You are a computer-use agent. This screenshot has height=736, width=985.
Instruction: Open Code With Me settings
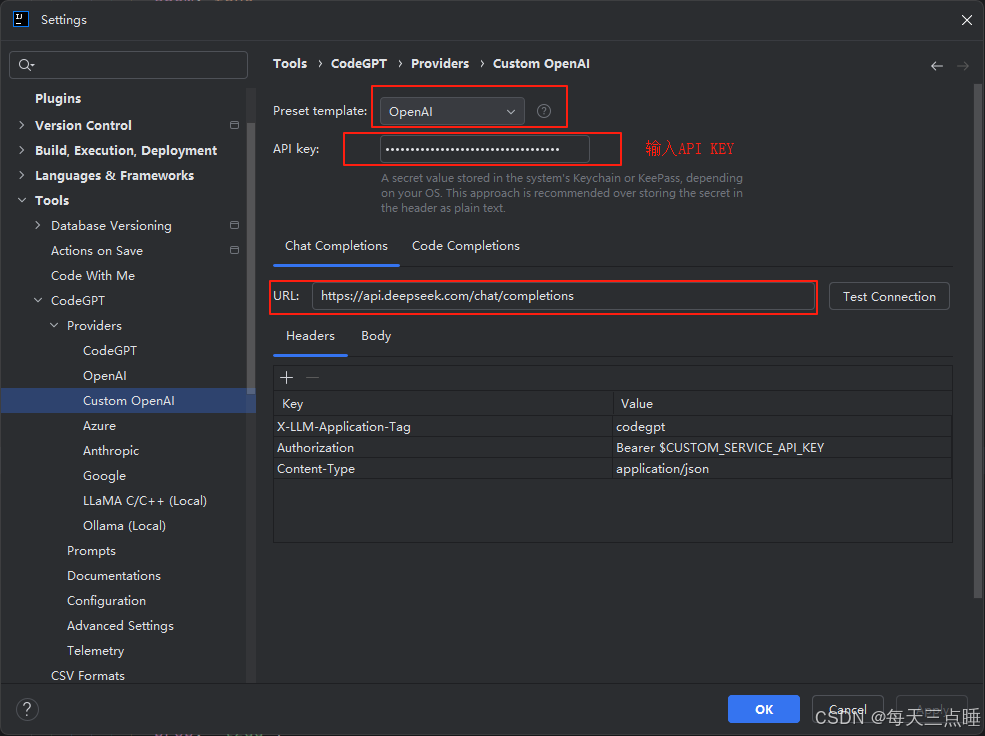click(93, 276)
